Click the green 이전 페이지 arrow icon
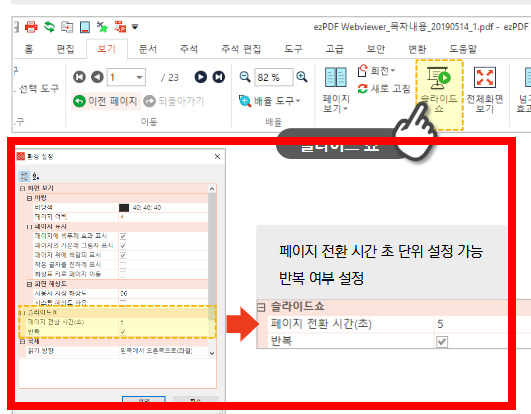The width and height of the screenshot is (531, 414). [79, 101]
